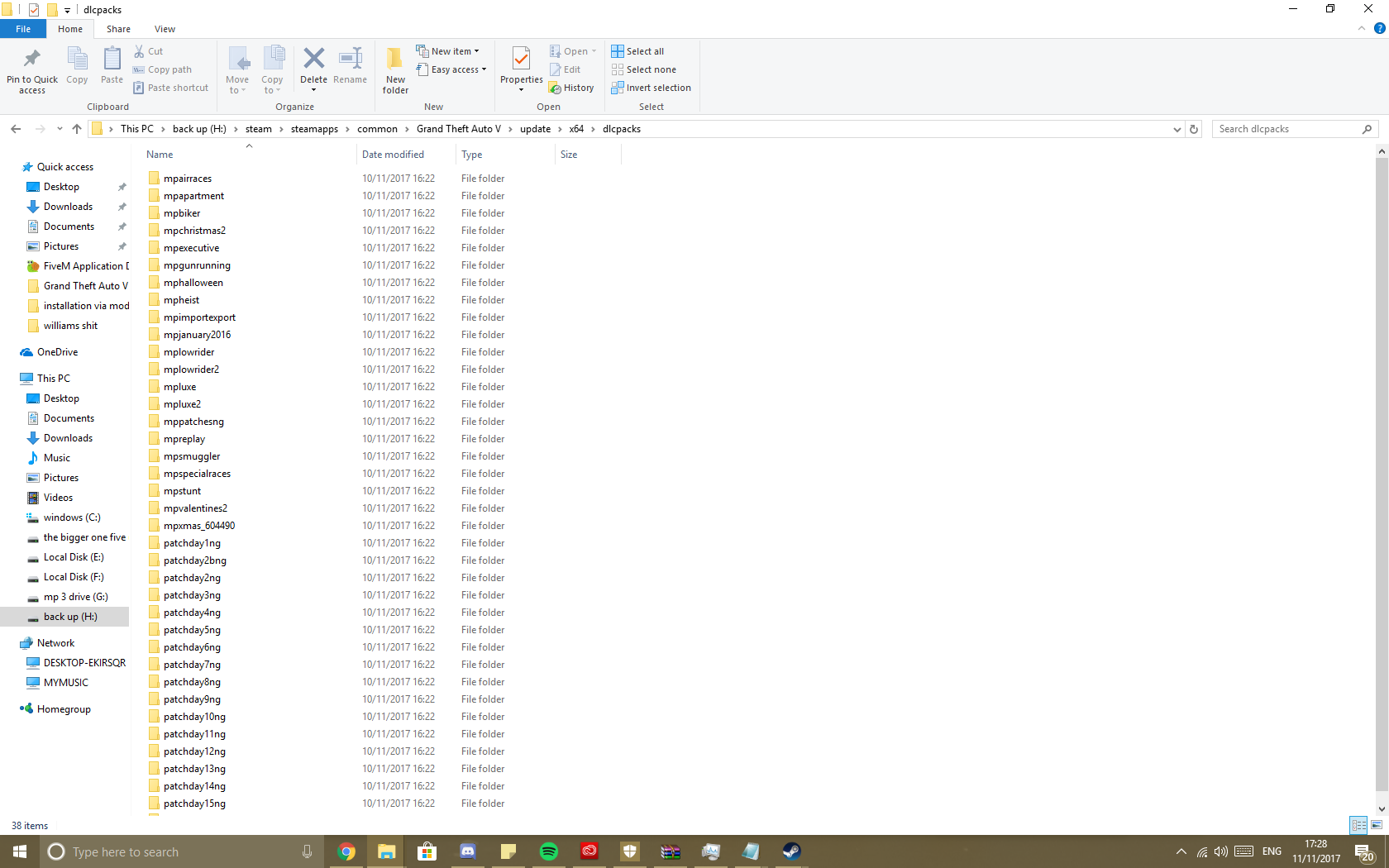
Task: Switch to details view button
Action: pyautogui.click(x=1359, y=825)
